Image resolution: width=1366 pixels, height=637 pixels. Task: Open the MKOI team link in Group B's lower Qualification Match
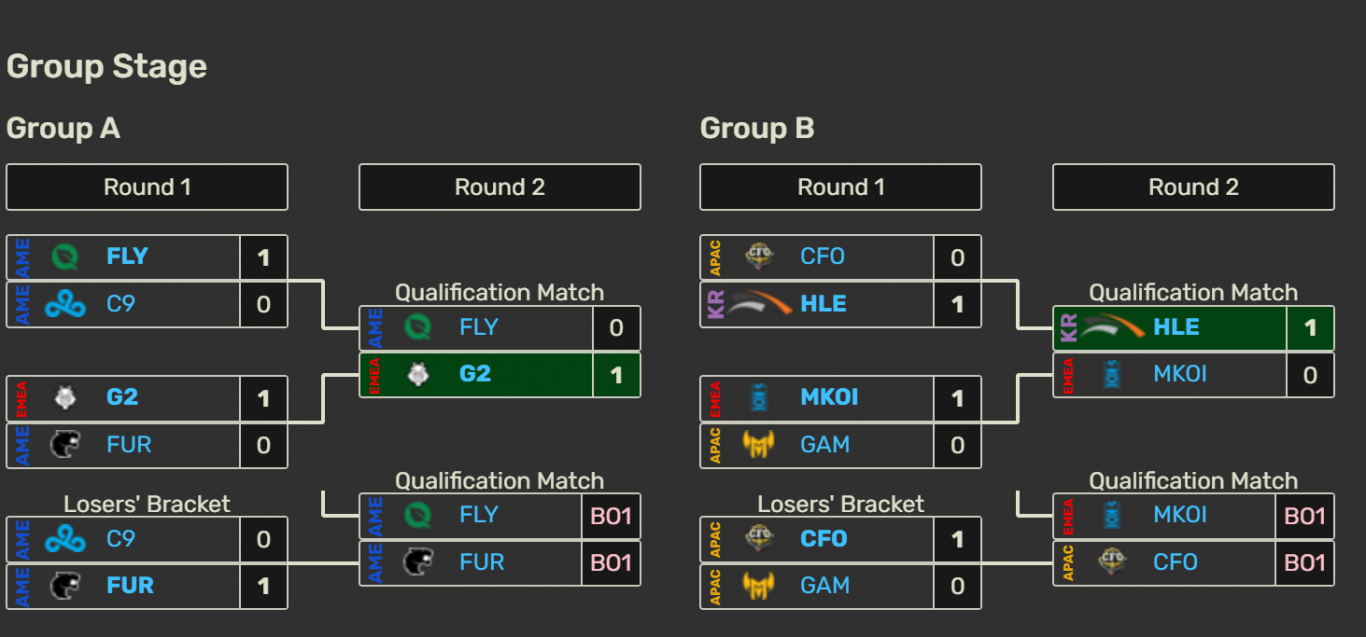[x=1180, y=516]
